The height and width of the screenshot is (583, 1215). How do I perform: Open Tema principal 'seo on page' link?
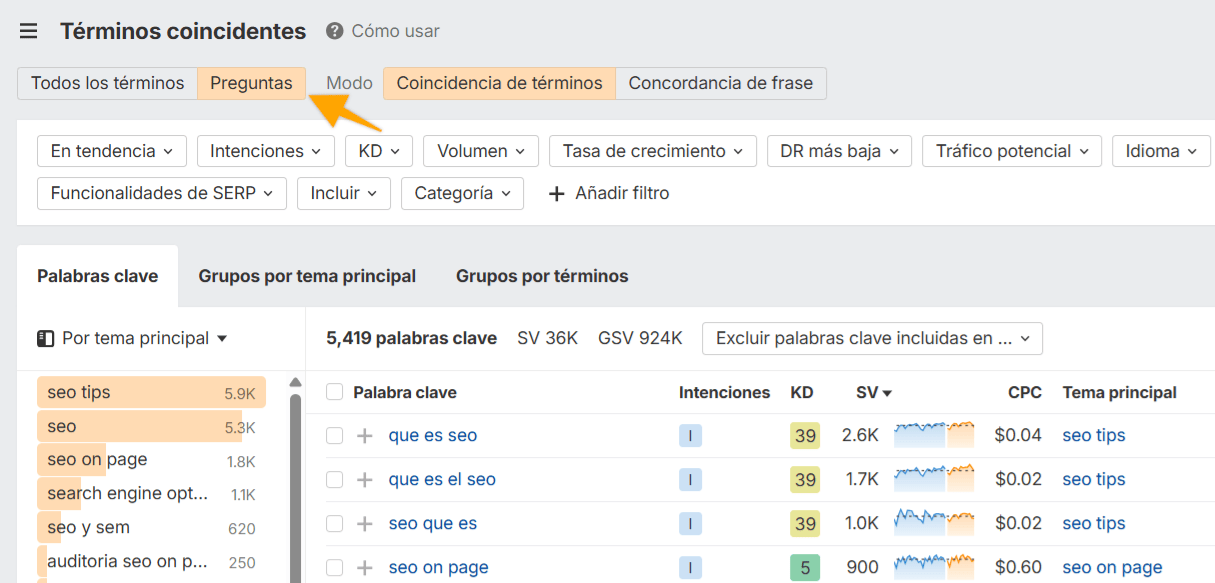(x=1112, y=568)
